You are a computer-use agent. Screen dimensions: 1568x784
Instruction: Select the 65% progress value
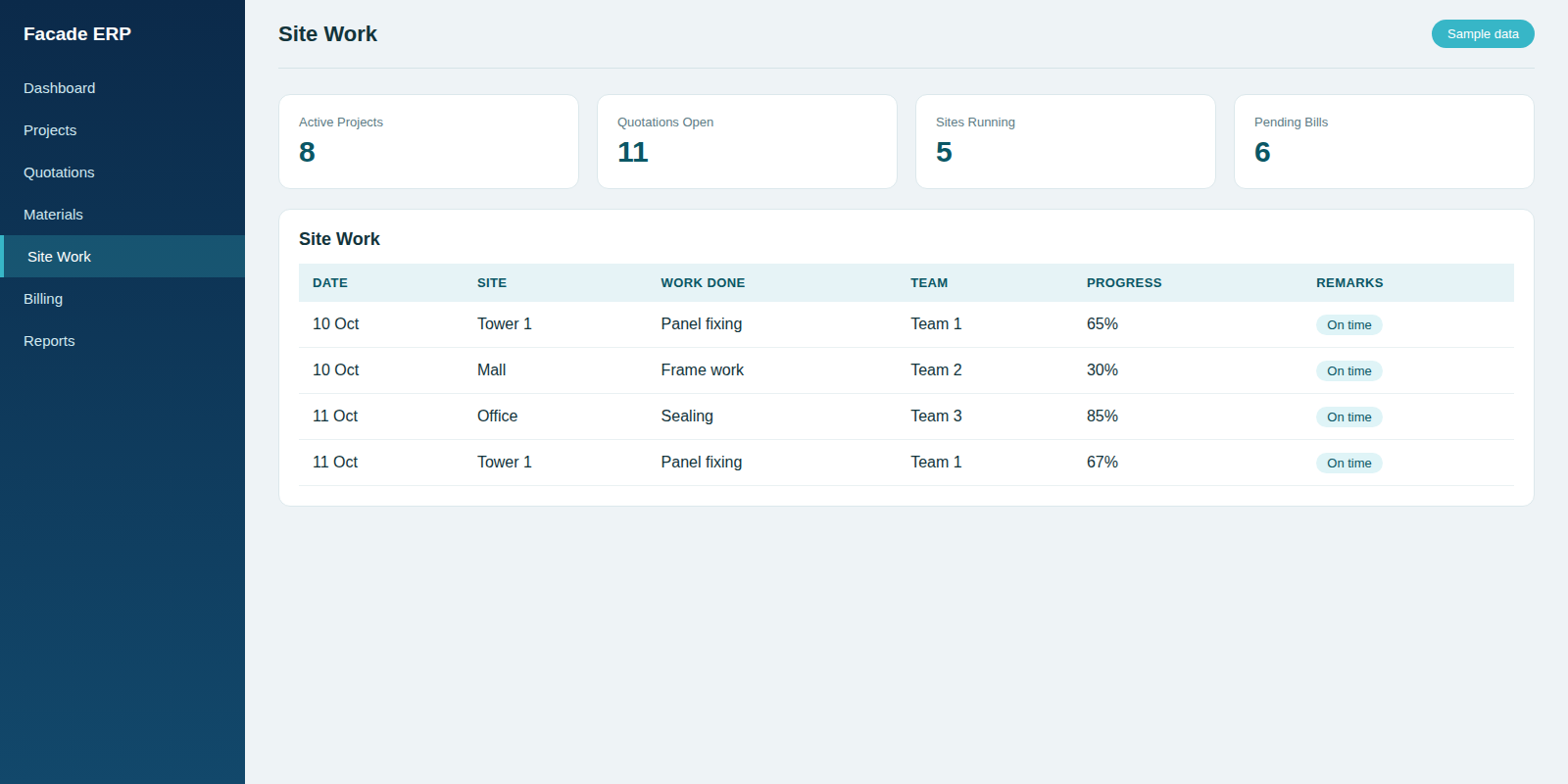pos(1102,324)
